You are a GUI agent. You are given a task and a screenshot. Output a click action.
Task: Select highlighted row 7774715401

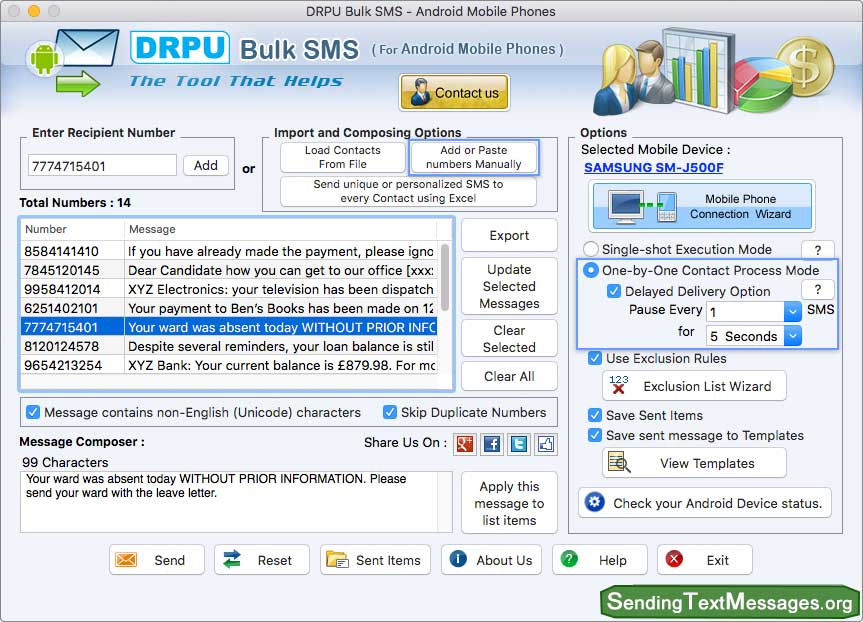point(230,327)
